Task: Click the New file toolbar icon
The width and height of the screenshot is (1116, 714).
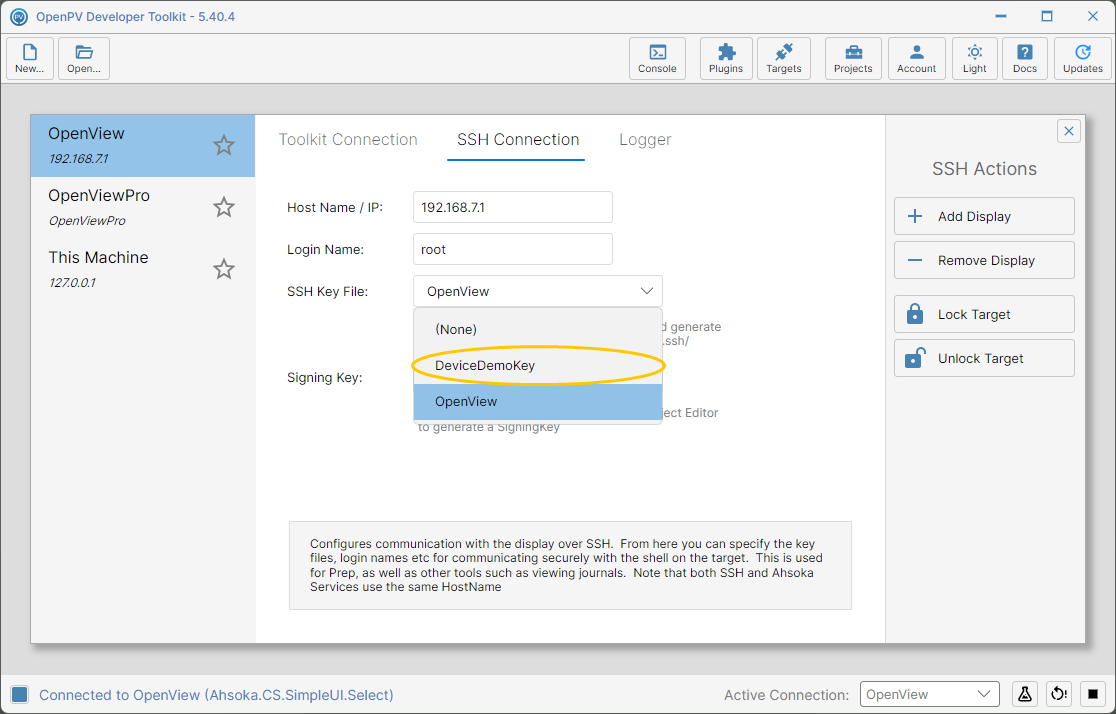Action: coord(30,58)
